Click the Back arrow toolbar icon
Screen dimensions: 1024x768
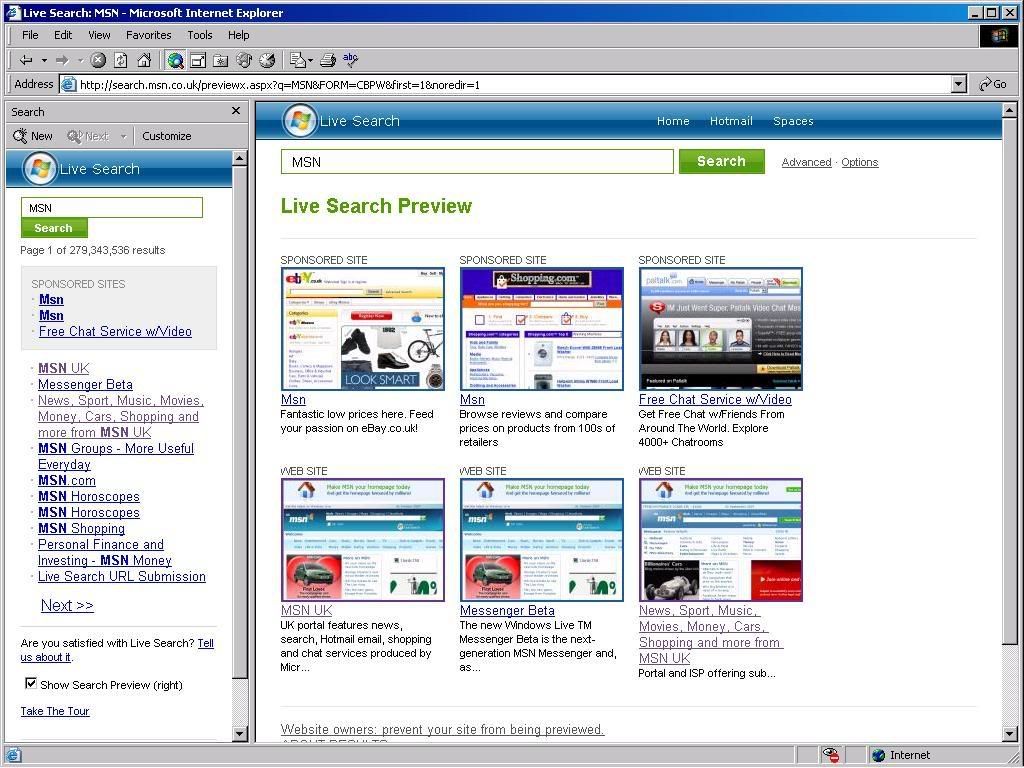[x=26, y=61]
